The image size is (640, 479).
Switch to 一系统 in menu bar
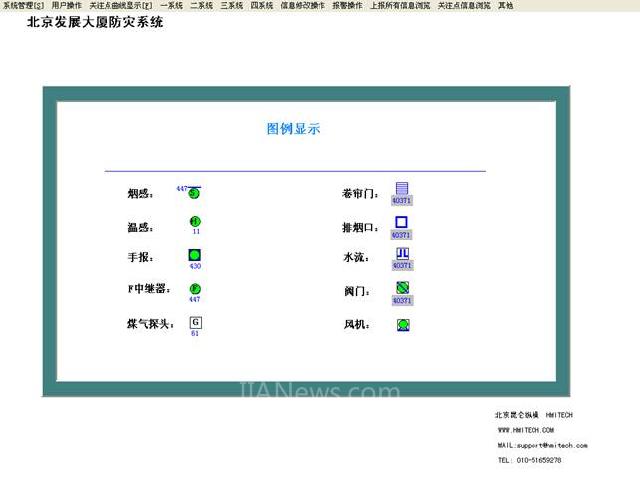point(171,6)
